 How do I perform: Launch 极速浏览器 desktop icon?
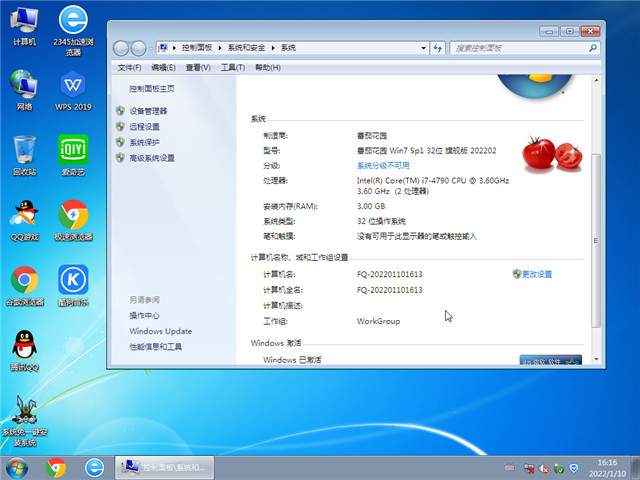73,220
